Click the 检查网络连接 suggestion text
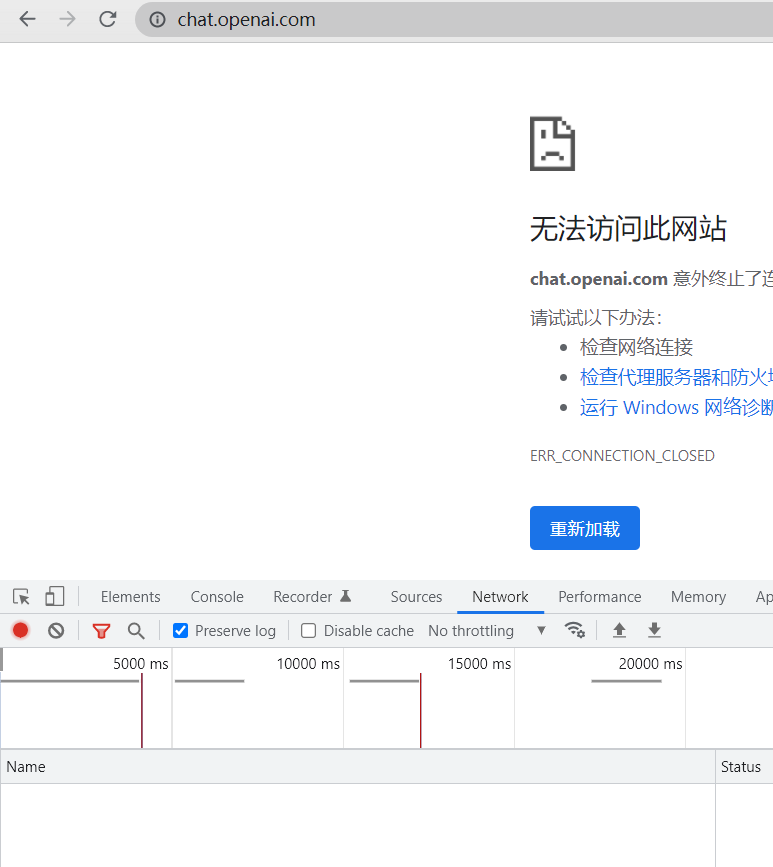Viewport: 773px width, 867px height. (636, 347)
